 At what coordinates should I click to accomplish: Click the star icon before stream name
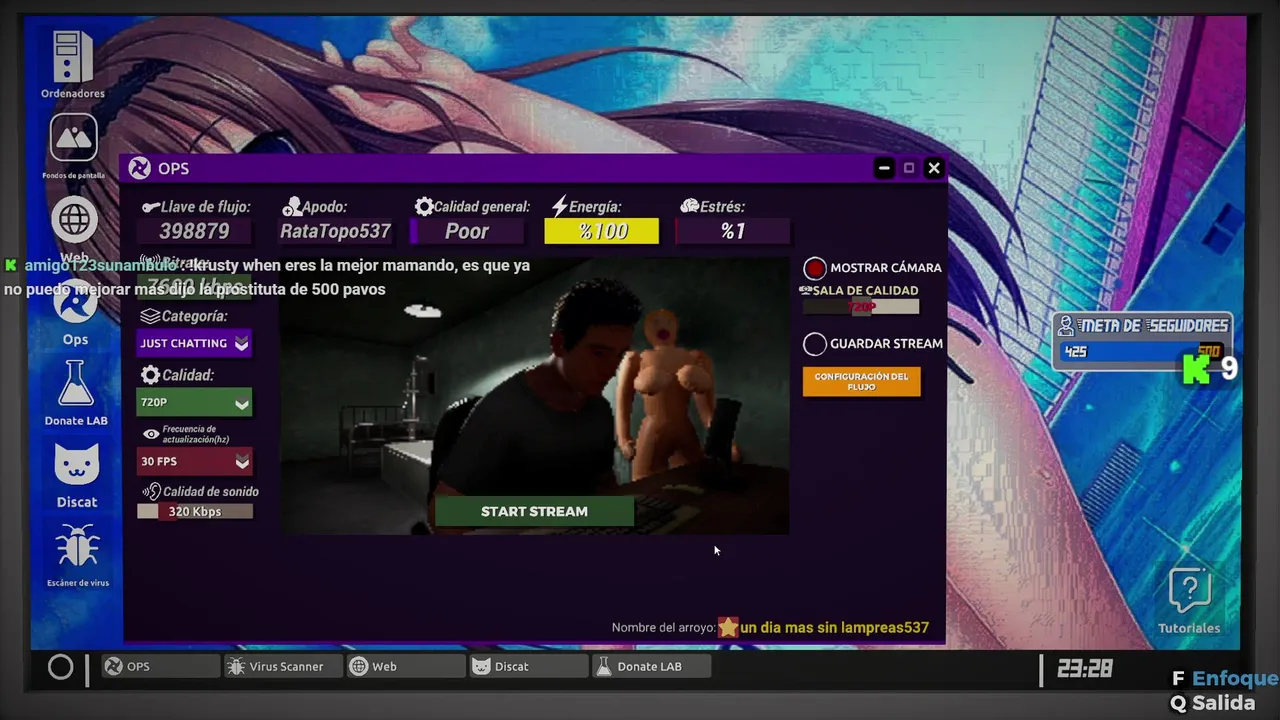tap(728, 627)
